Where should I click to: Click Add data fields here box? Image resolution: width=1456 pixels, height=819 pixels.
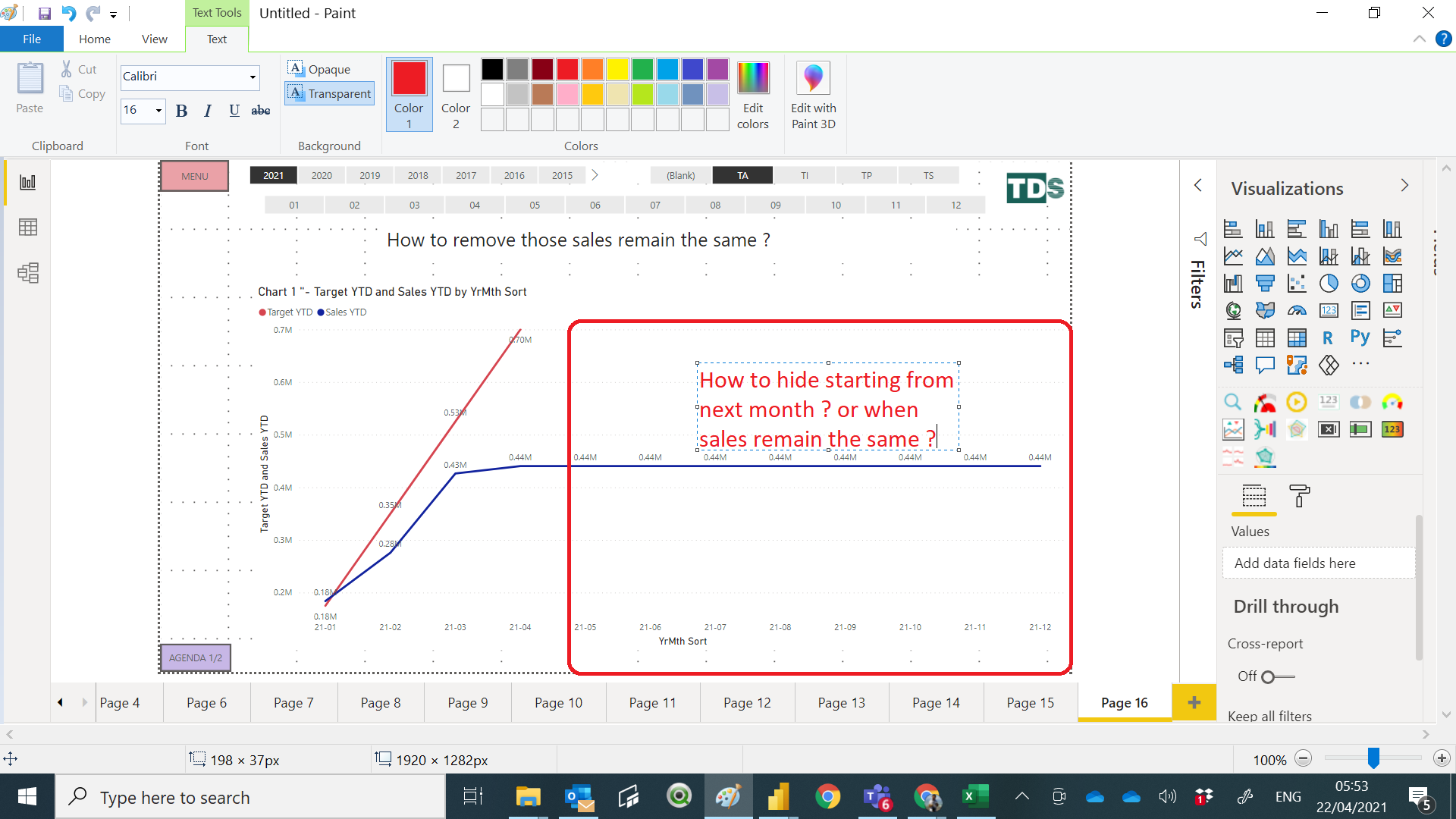(x=1318, y=563)
